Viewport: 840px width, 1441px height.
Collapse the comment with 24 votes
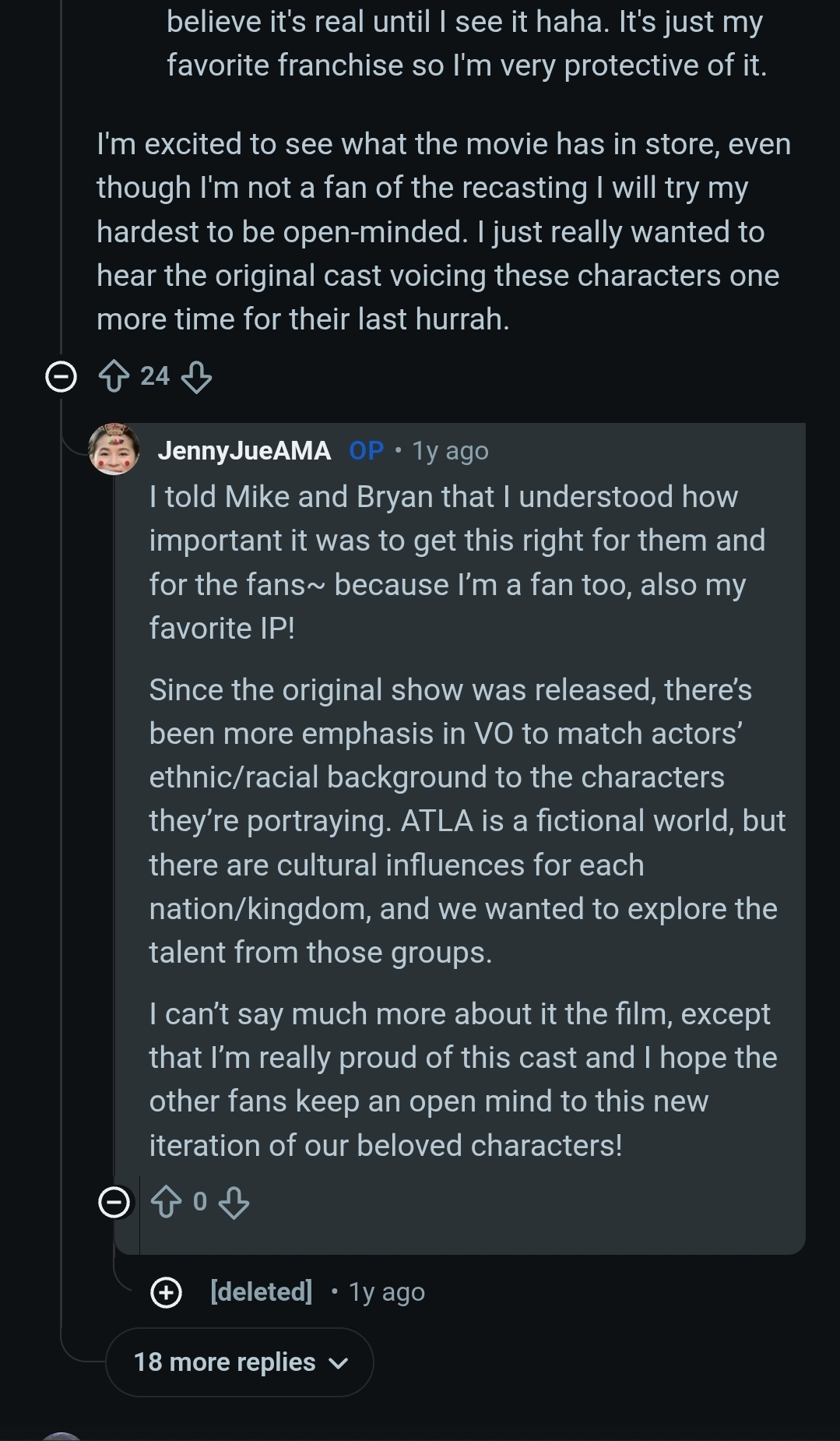click(x=61, y=377)
